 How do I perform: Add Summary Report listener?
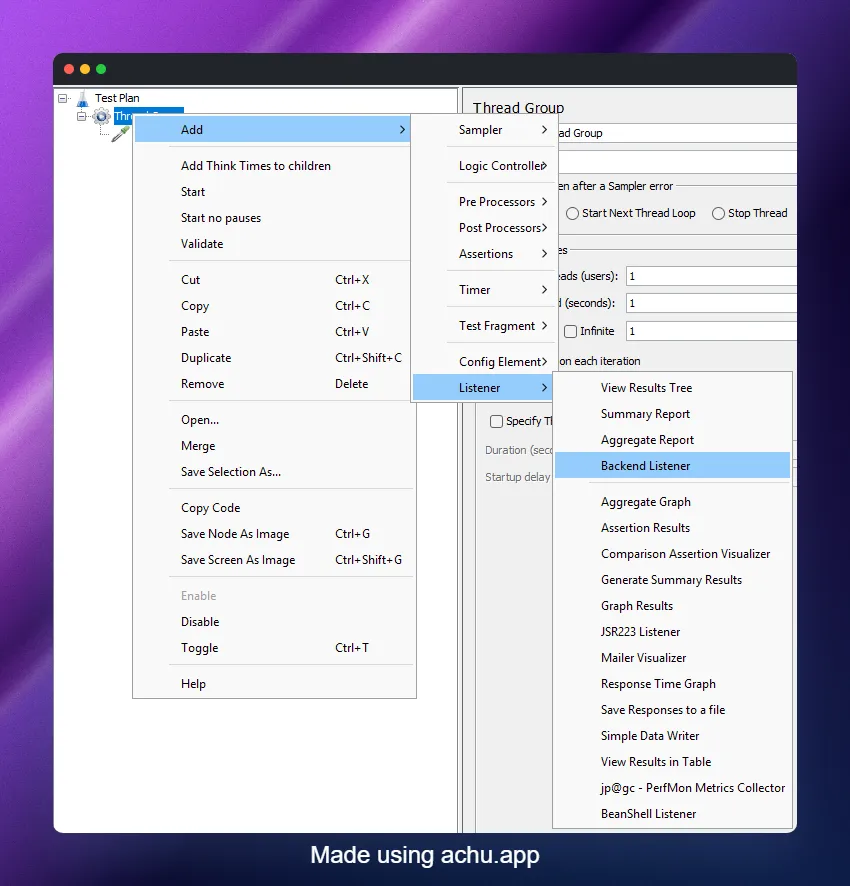[673, 414]
